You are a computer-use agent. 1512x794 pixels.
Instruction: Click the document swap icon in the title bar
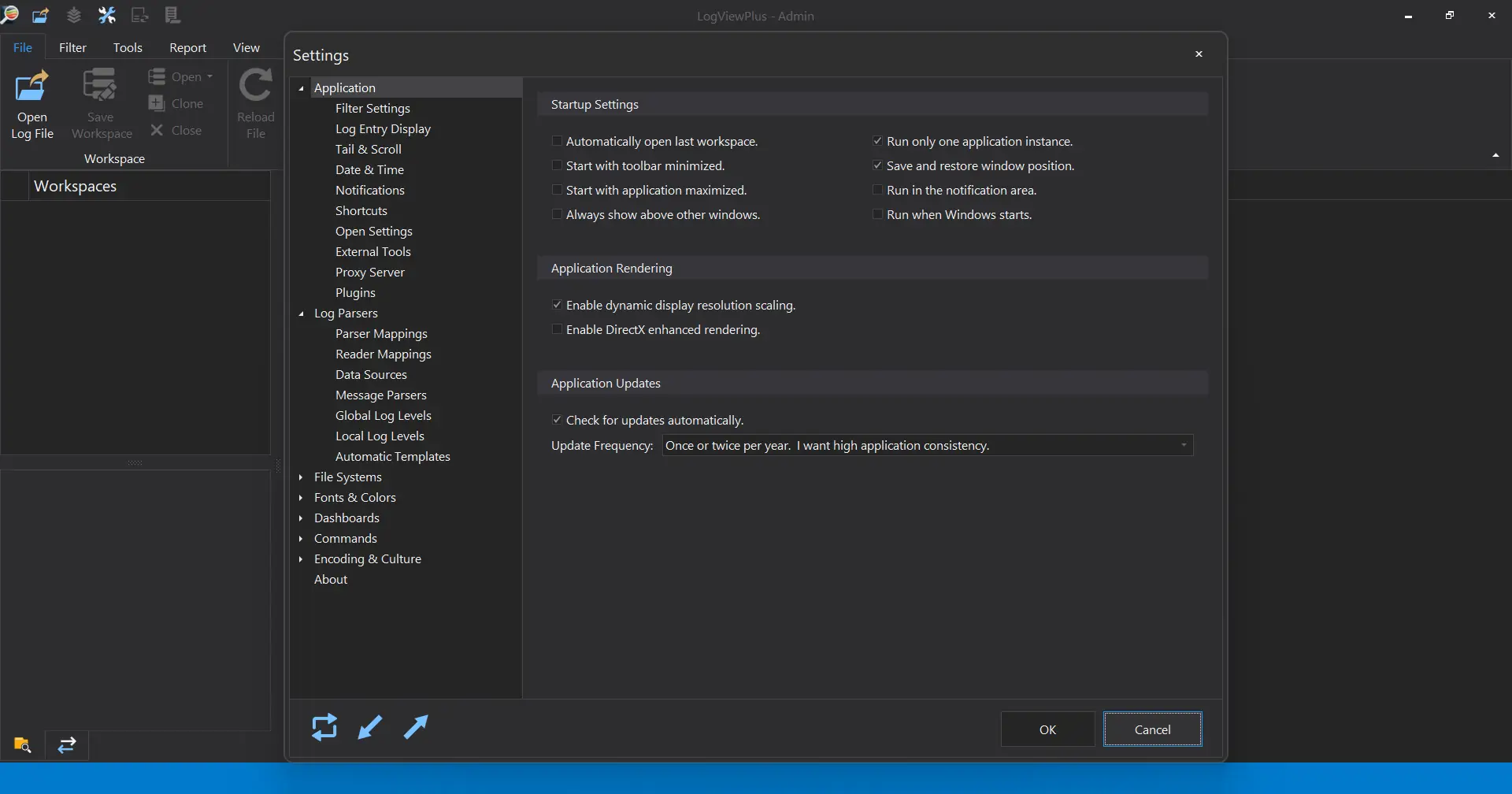click(x=140, y=15)
